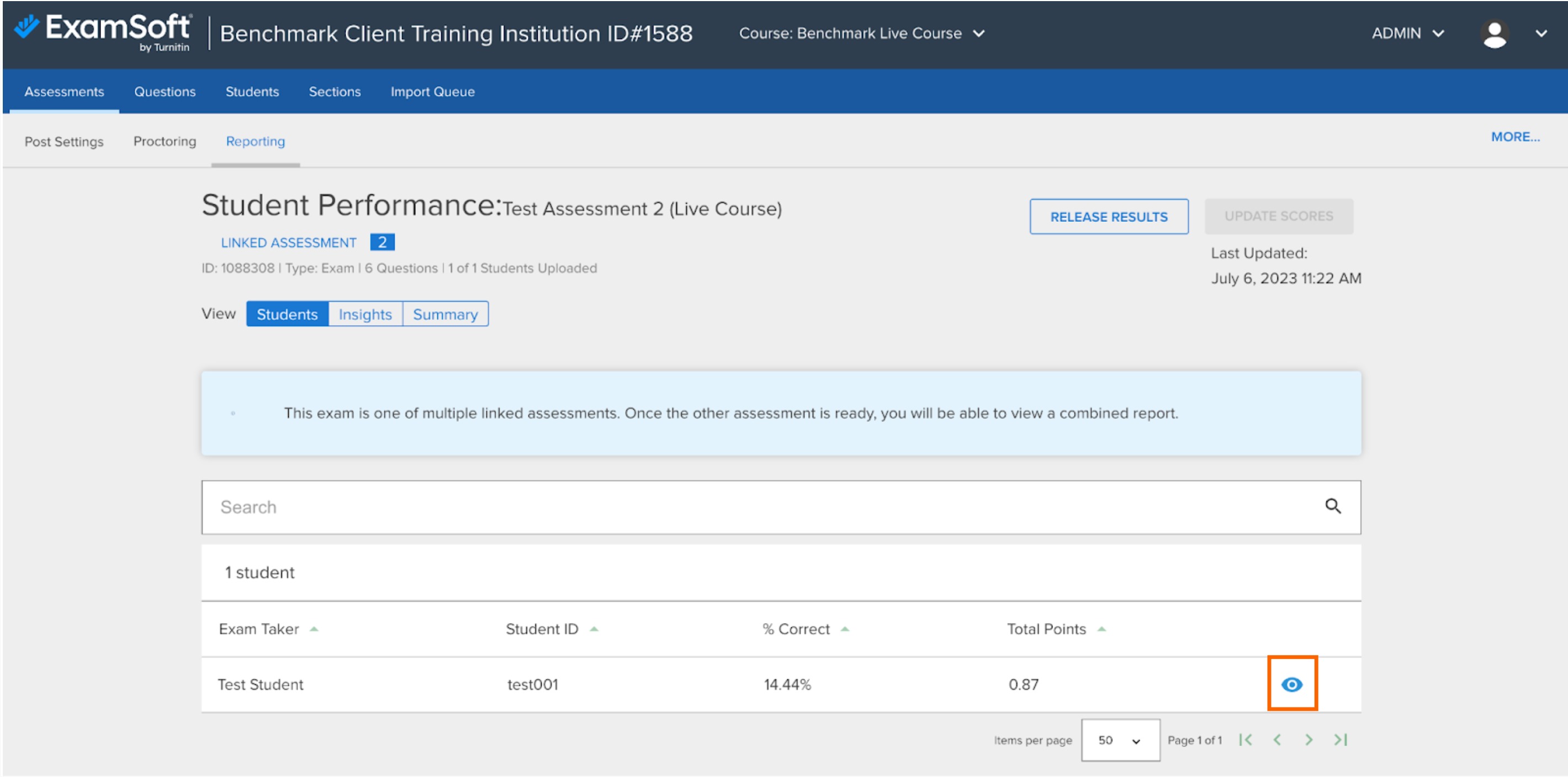Open Test Student's performance with the eye icon
The width and height of the screenshot is (1568, 777).
[x=1291, y=684]
